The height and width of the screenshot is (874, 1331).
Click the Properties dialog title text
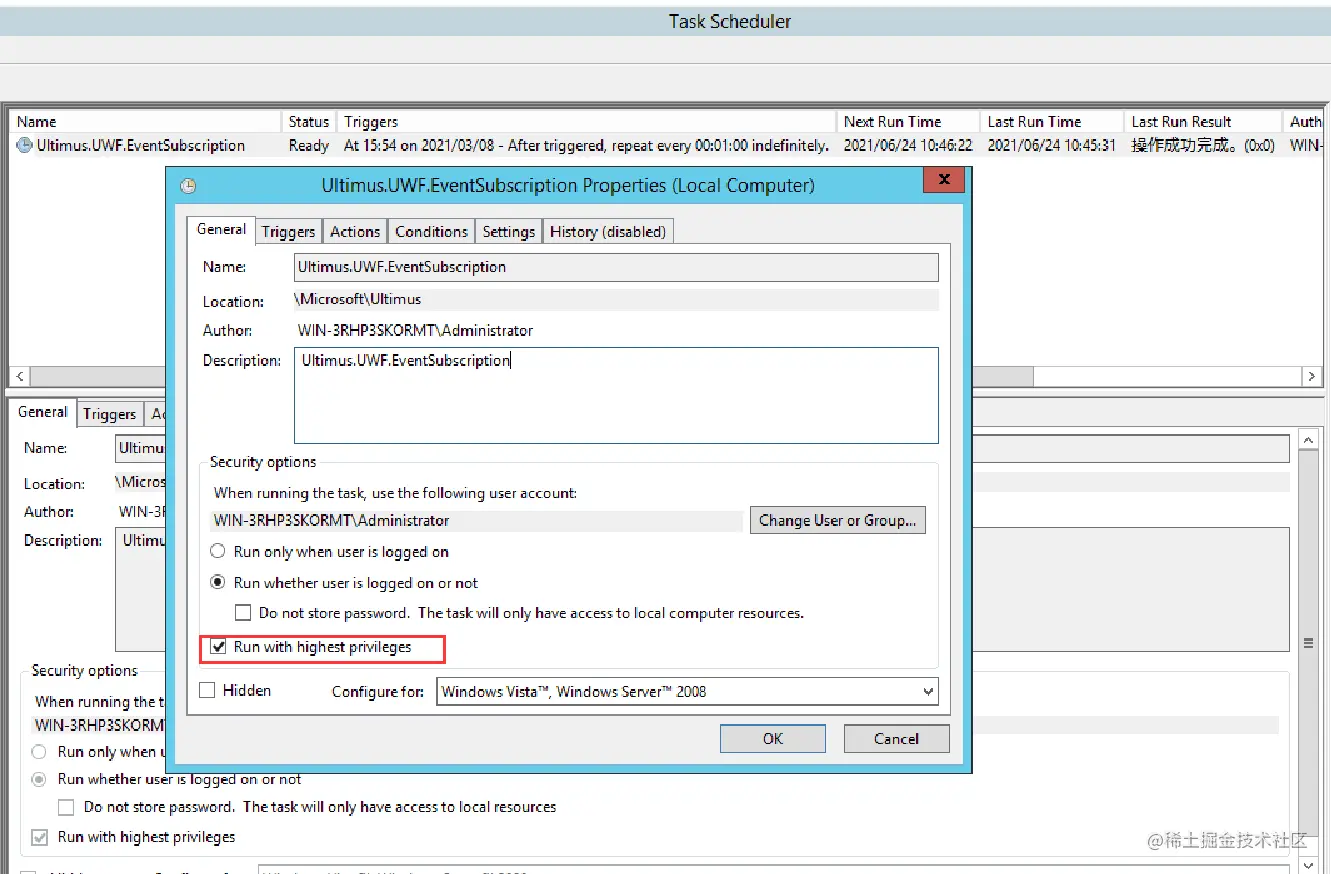click(x=568, y=185)
